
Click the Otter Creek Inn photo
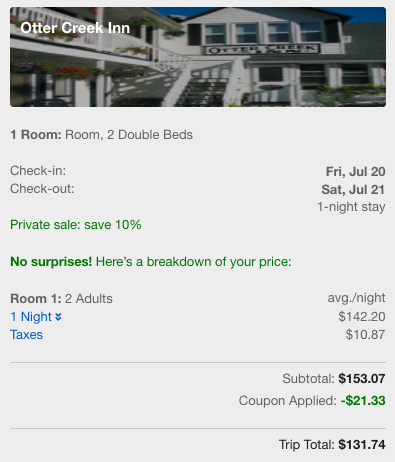(x=198, y=57)
